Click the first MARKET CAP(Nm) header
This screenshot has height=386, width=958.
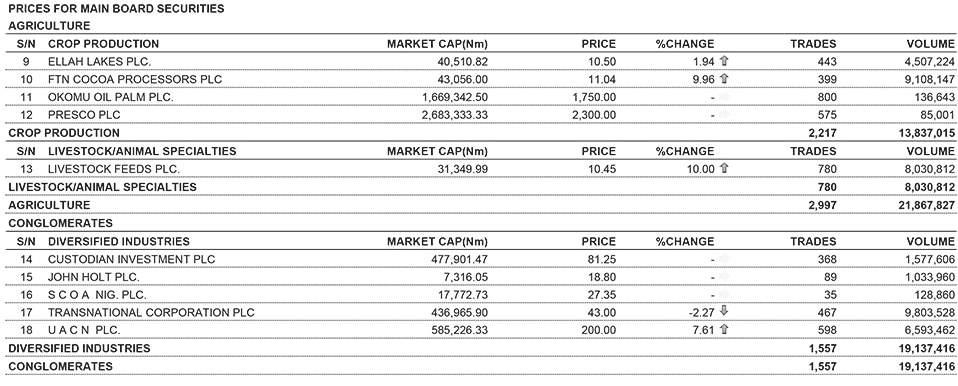coord(437,44)
